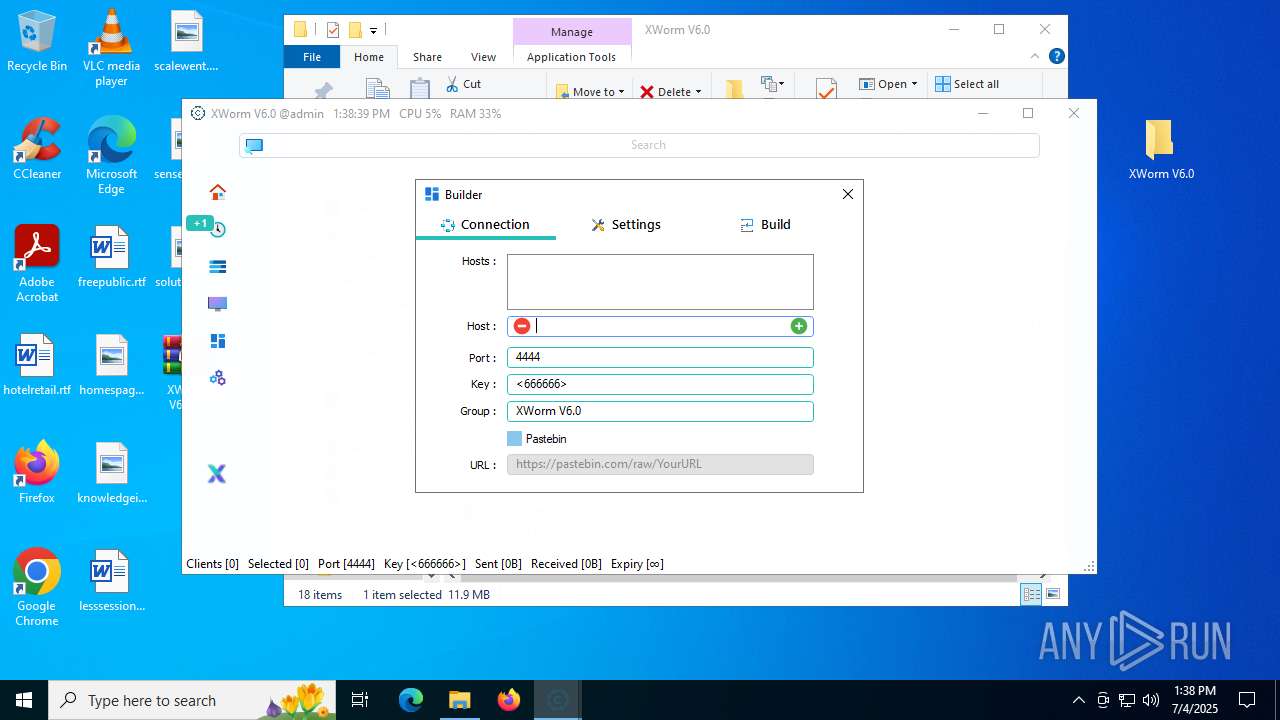Click Clients [0] status text
The width and height of the screenshot is (1280, 720).
[212, 564]
